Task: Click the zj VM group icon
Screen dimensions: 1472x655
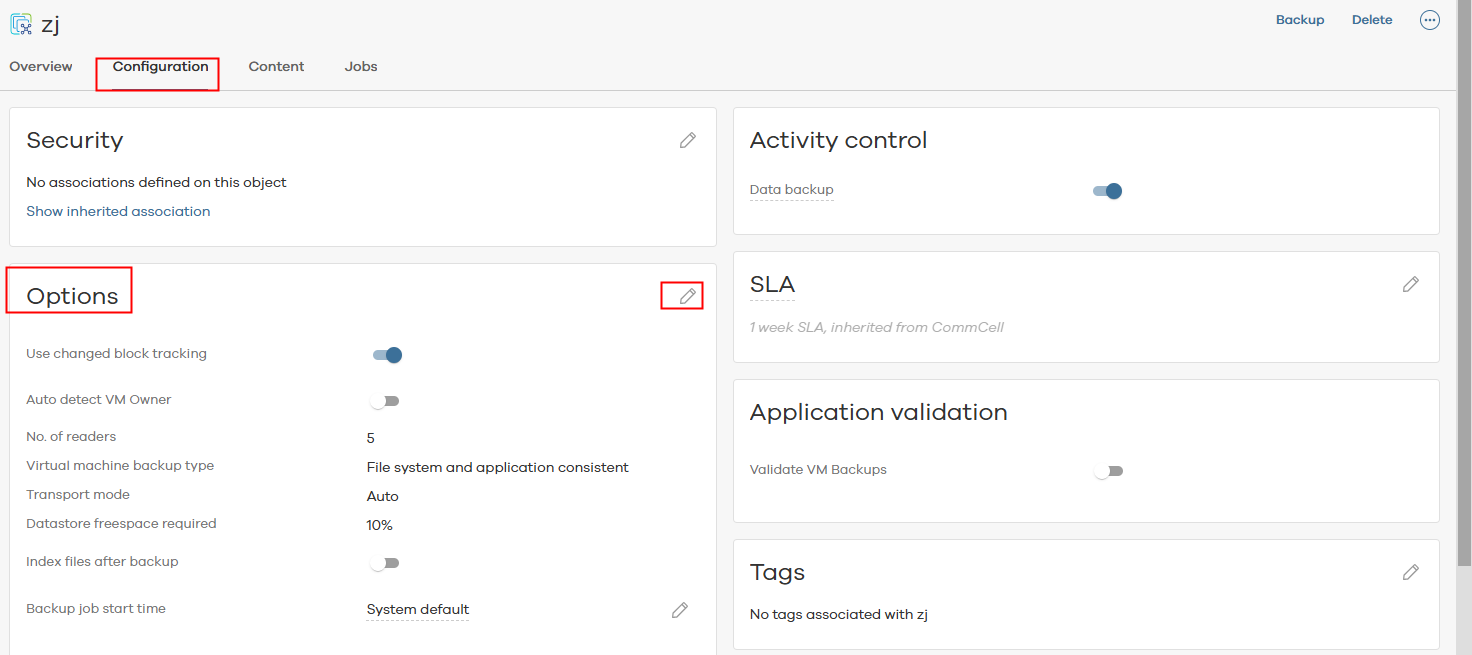Action: (x=21, y=23)
